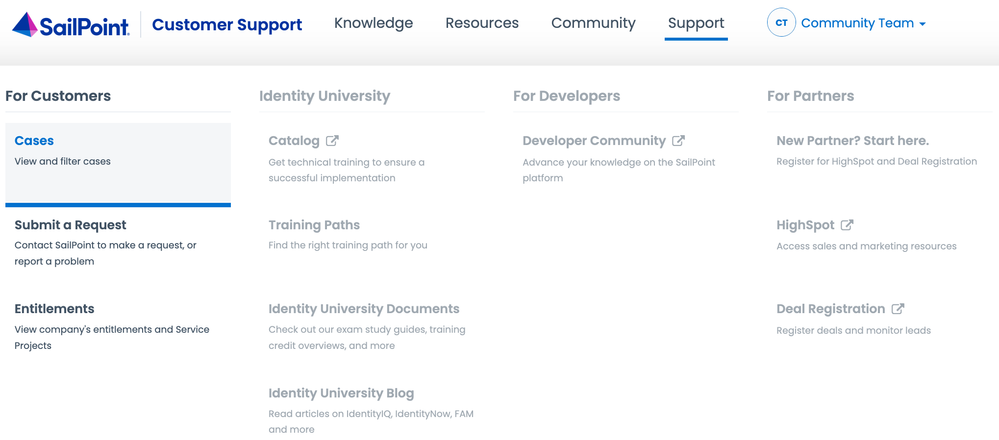Image resolution: width=999 pixels, height=440 pixels.
Task: Visit the Identity University Blog
Action: tap(341, 393)
